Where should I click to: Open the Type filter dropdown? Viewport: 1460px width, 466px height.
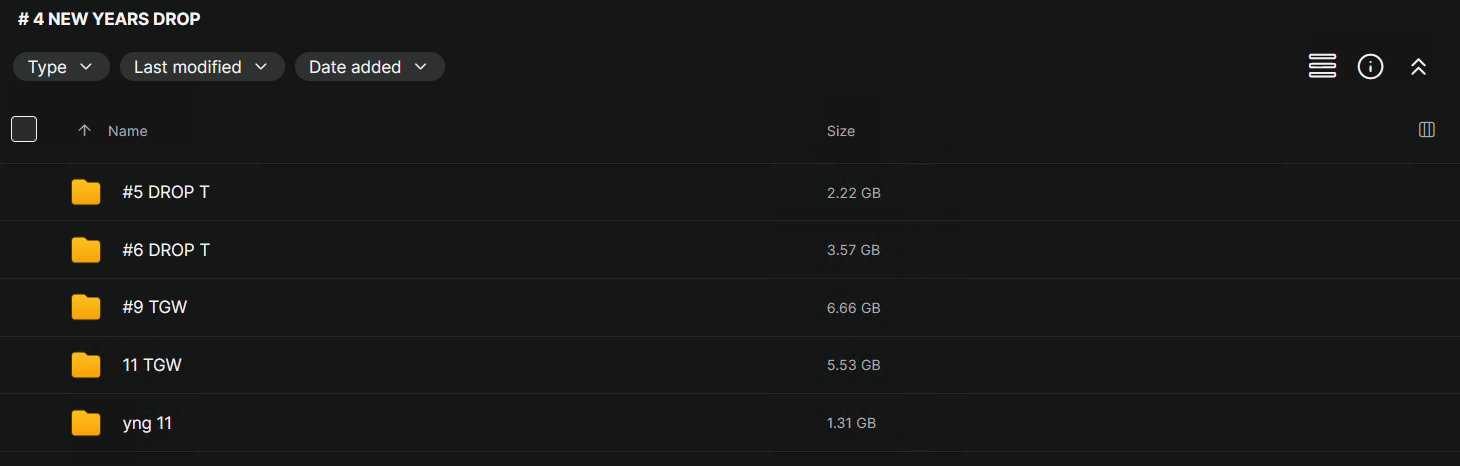click(x=60, y=67)
